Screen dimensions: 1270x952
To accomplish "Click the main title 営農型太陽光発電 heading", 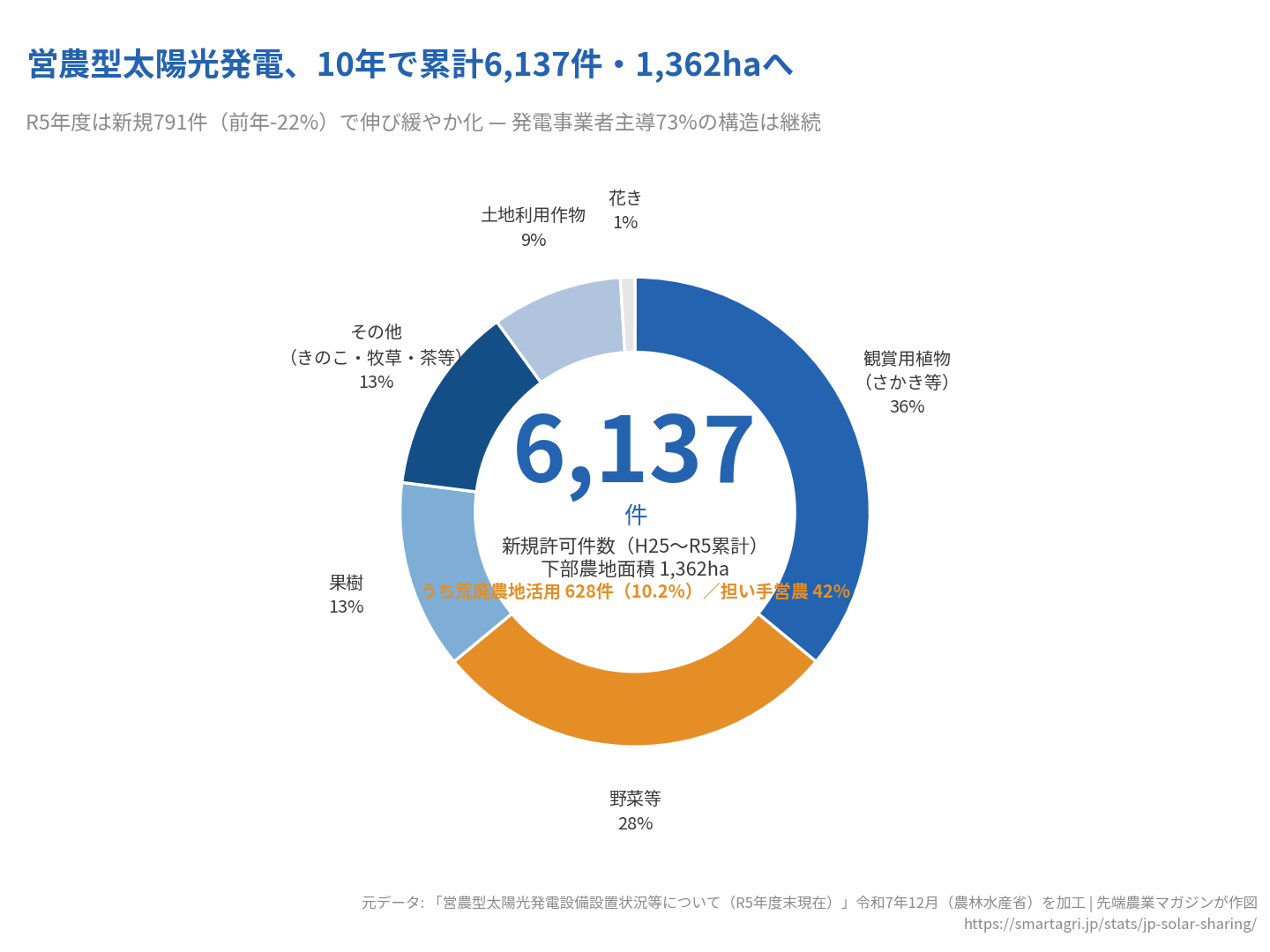I will point(409,65).
